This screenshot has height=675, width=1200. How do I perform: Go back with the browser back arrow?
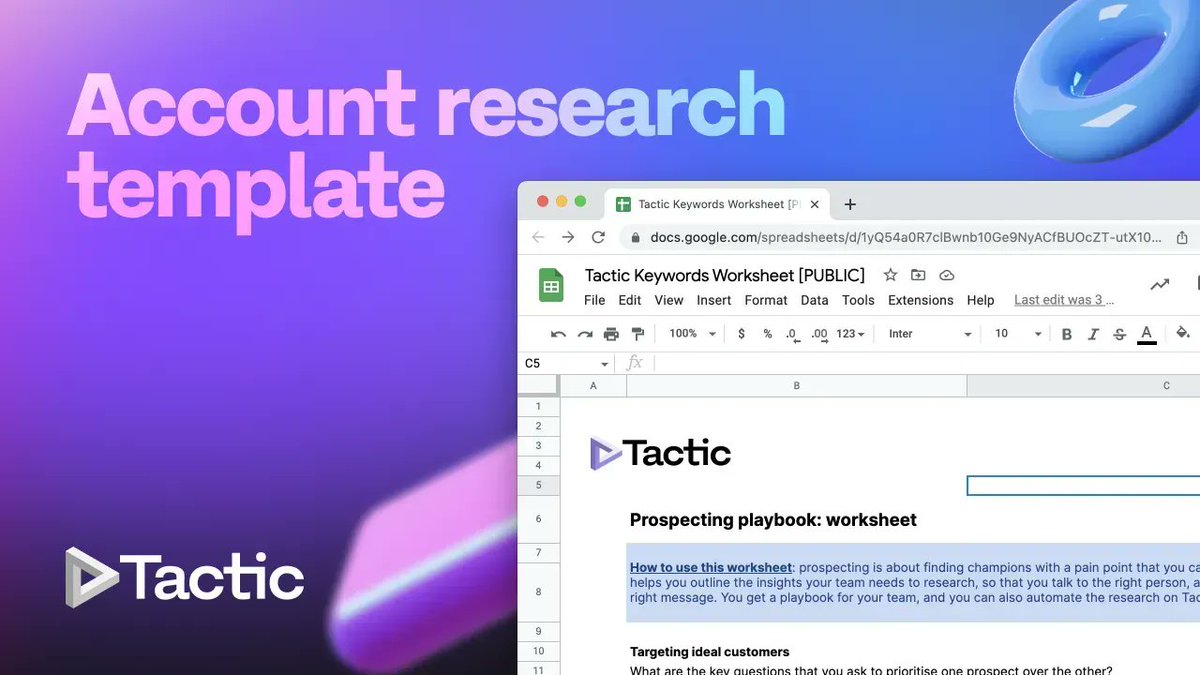click(x=538, y=237)
